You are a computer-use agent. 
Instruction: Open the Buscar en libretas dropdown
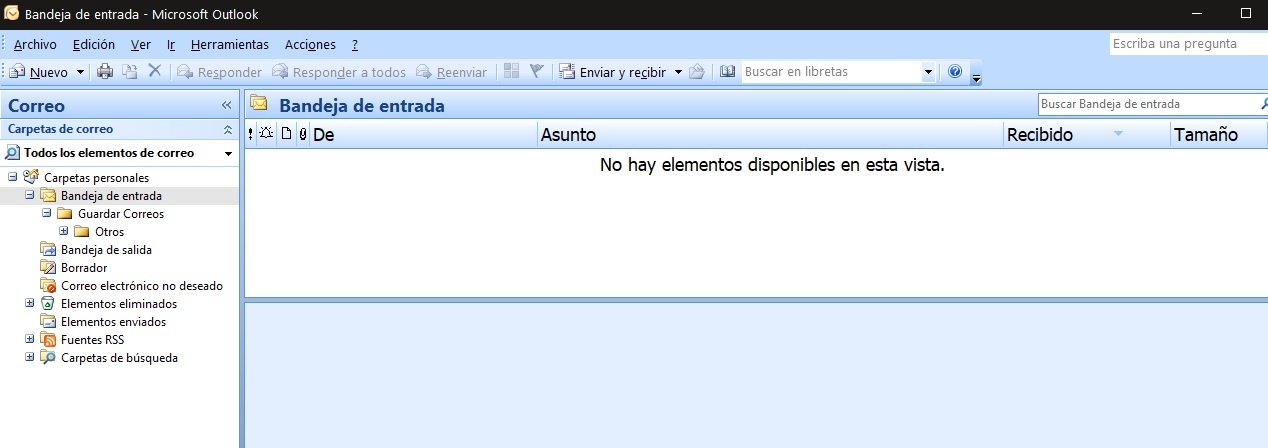[928, 72]
